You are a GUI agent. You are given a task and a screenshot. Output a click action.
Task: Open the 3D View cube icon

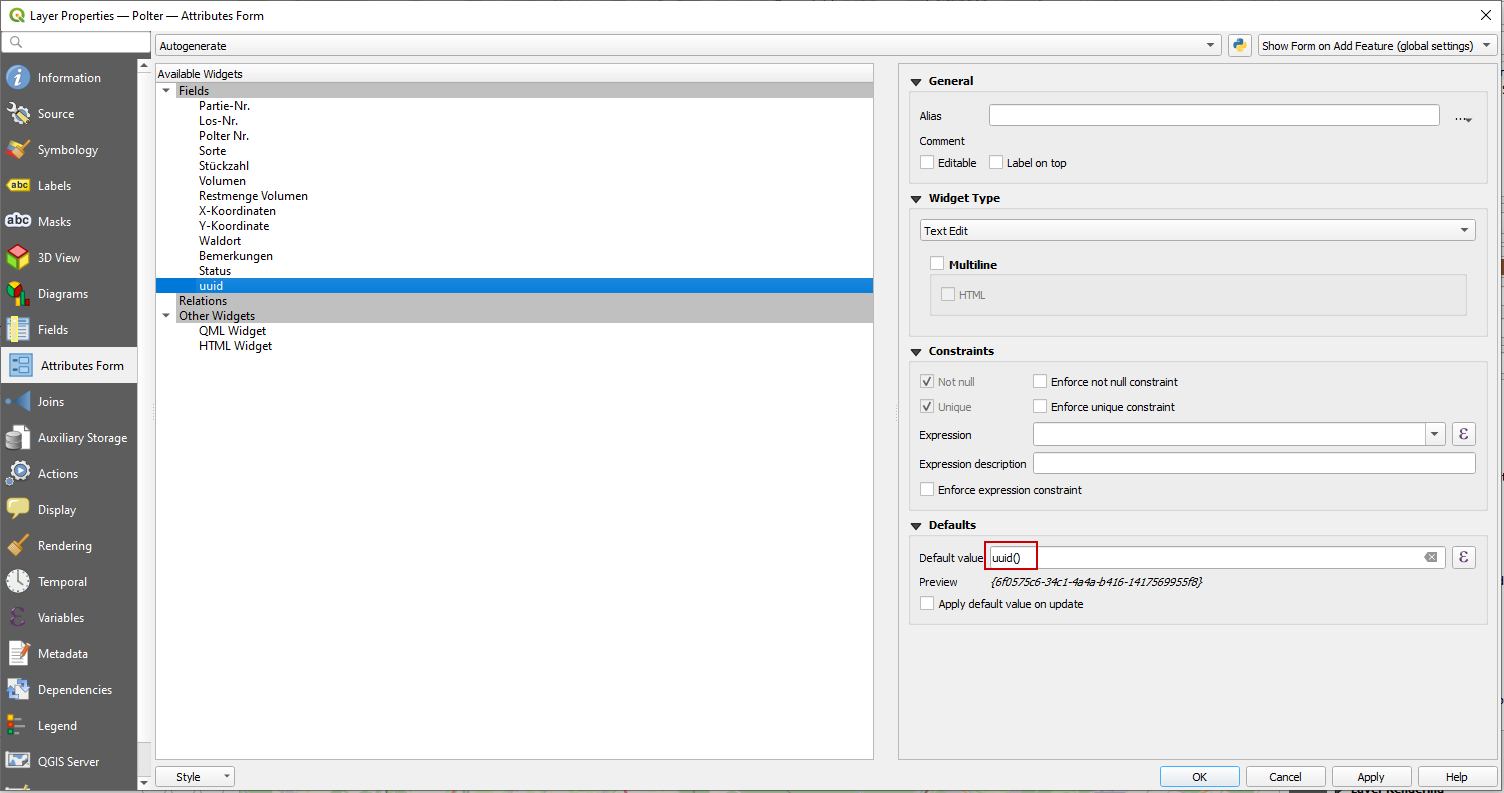tap(18, 258)
